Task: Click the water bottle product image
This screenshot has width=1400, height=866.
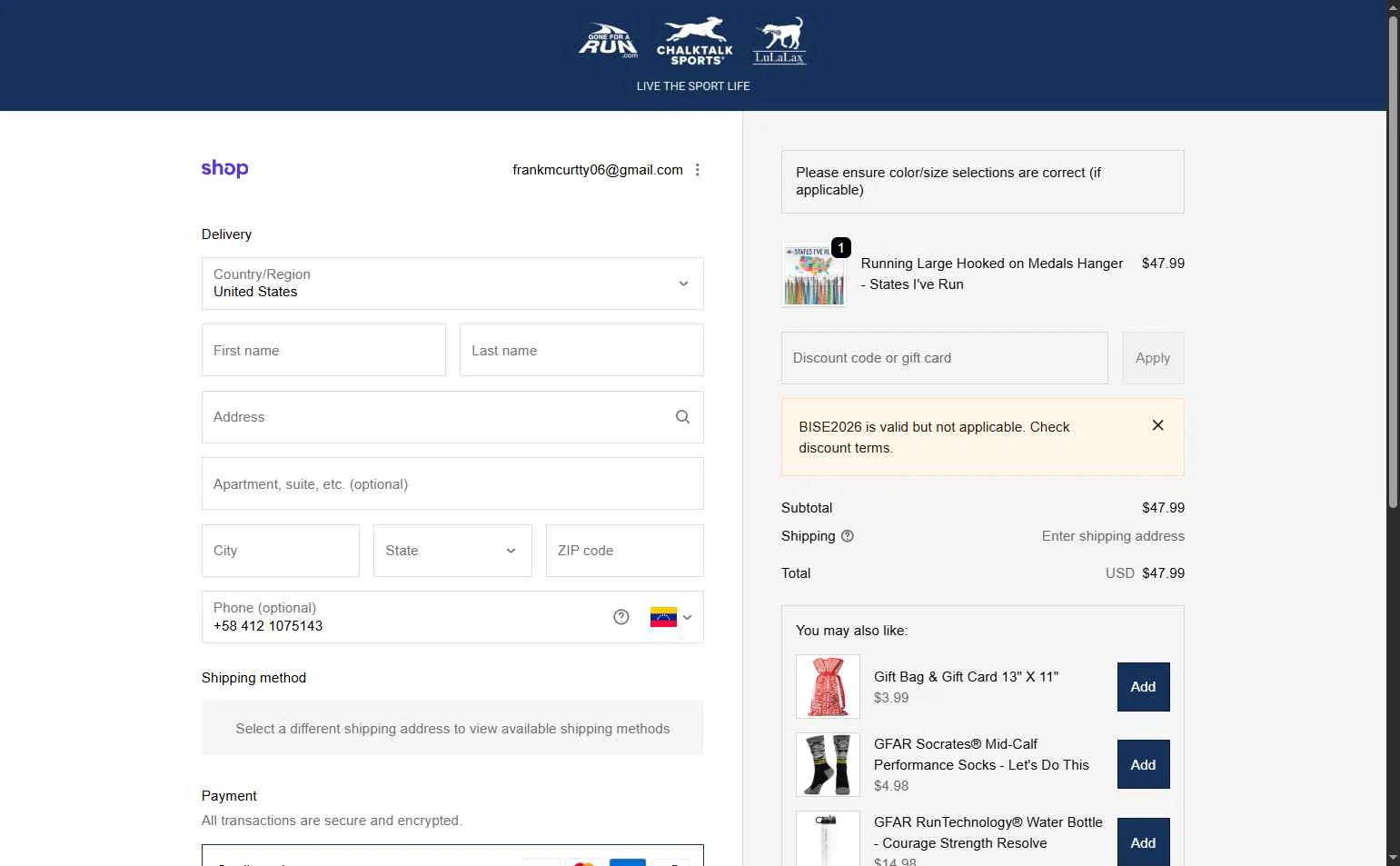Action: pos(828,838)
